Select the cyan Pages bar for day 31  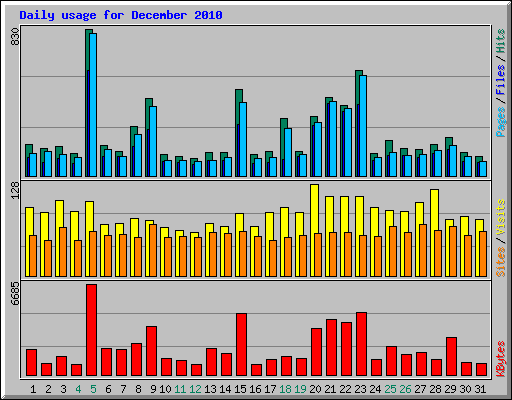(483, 169)
